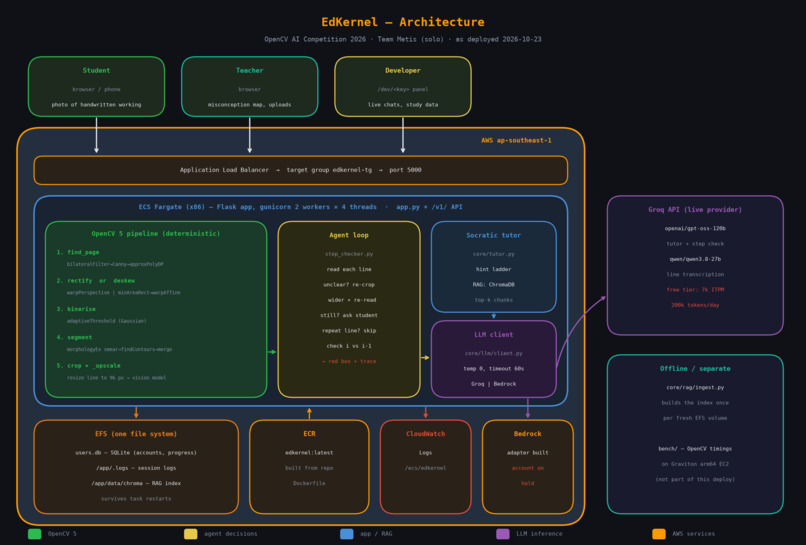
Task: Click the 'Agent loop' heading
Action: (349, 235)
